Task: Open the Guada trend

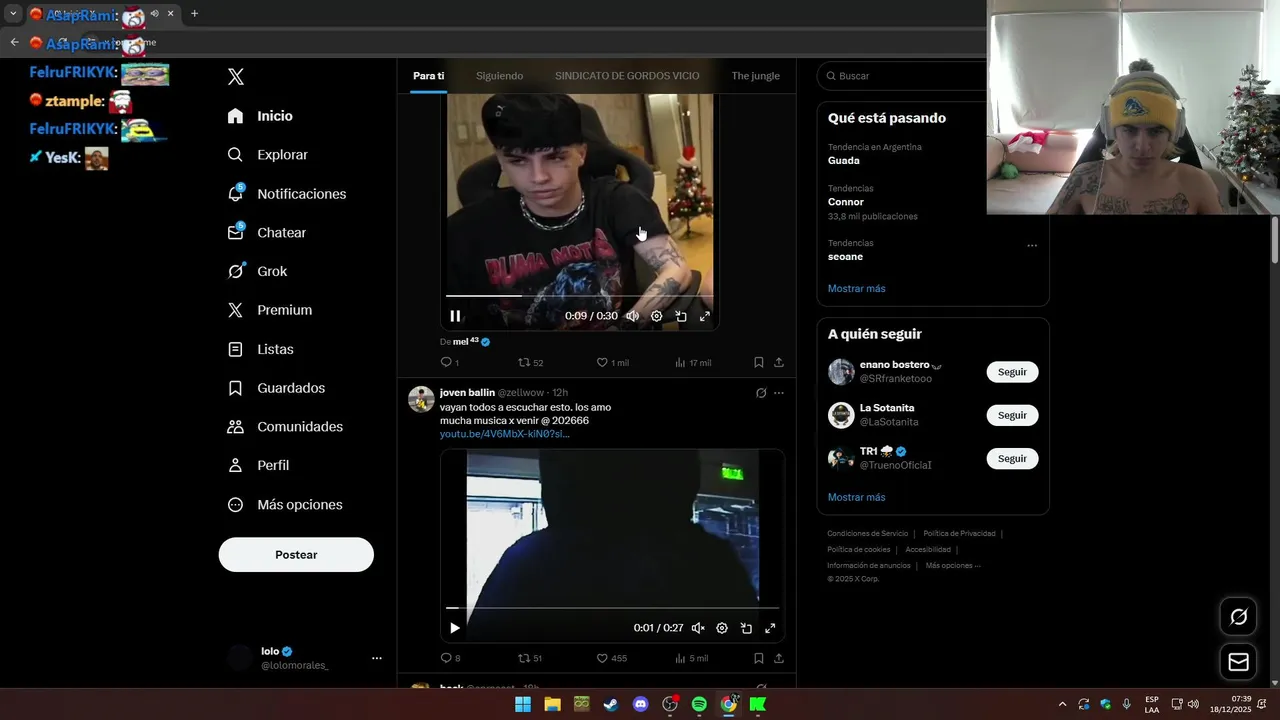Action: click(843, 160)
